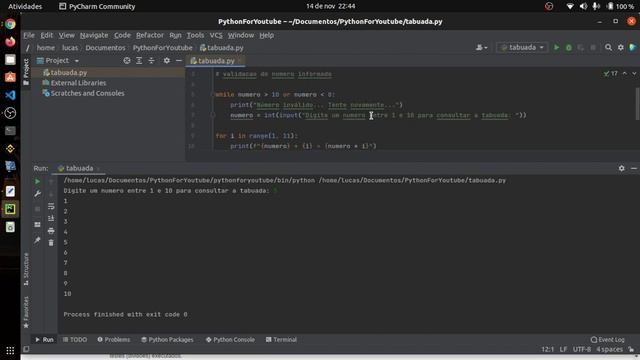Show applications grid in the dock

point(10,350)
